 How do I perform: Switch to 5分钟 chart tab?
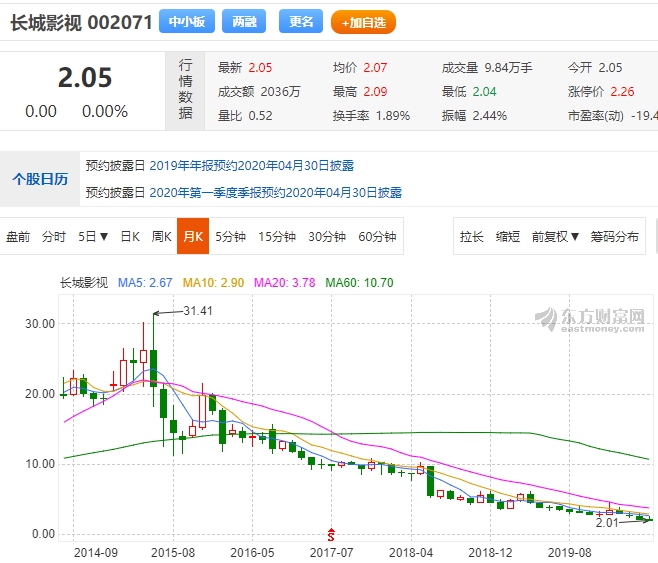(230, 237)
